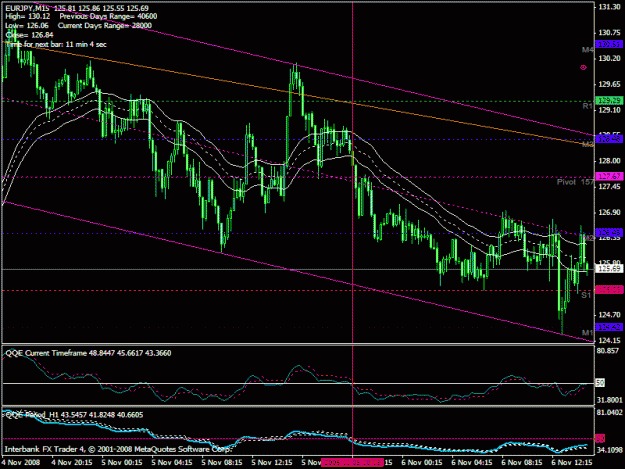Click the blue M4 price tag at top of axis
625x469 pixels.
(609, 44)
